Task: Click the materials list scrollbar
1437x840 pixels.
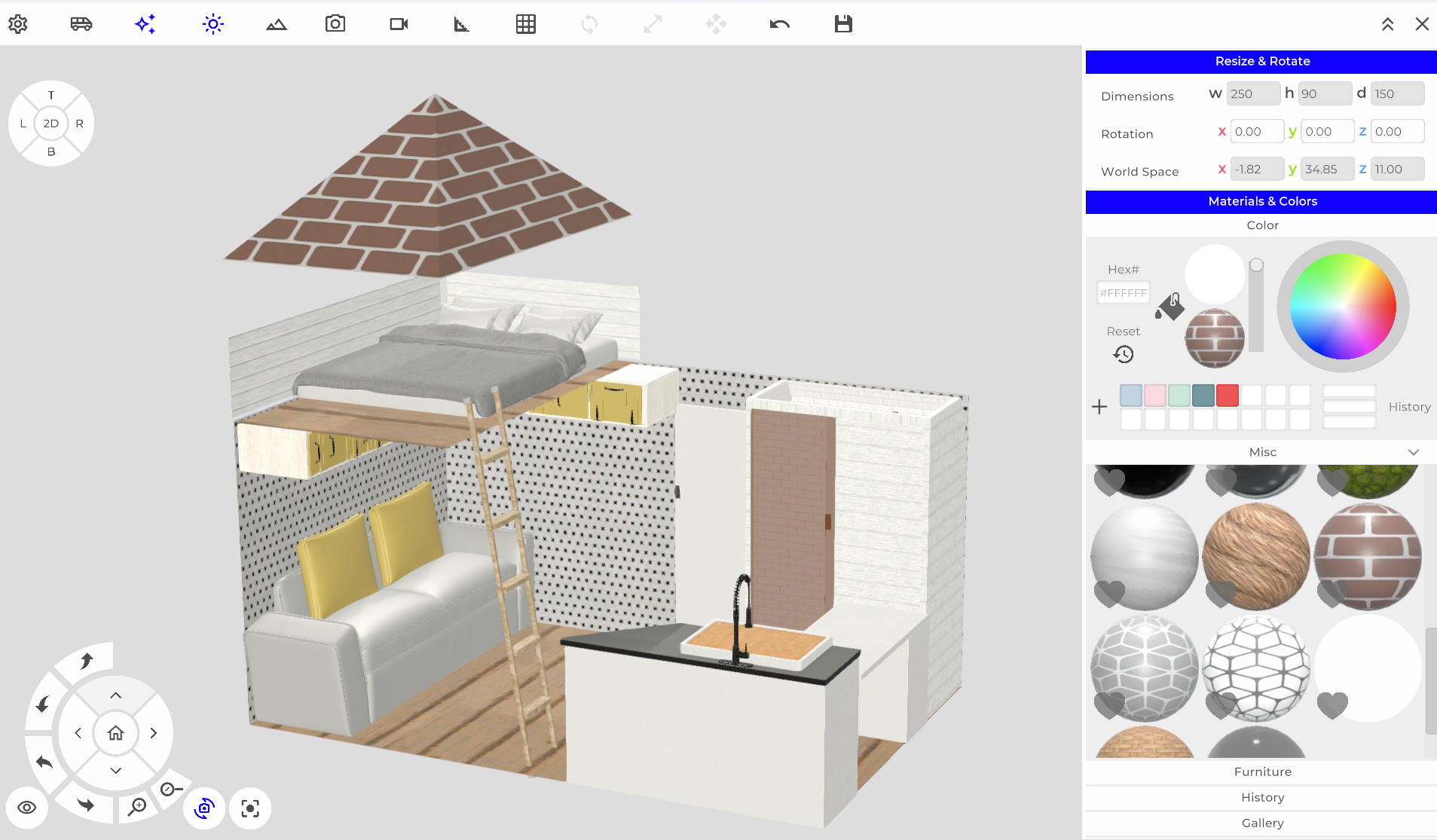Action: point(1431,681)
